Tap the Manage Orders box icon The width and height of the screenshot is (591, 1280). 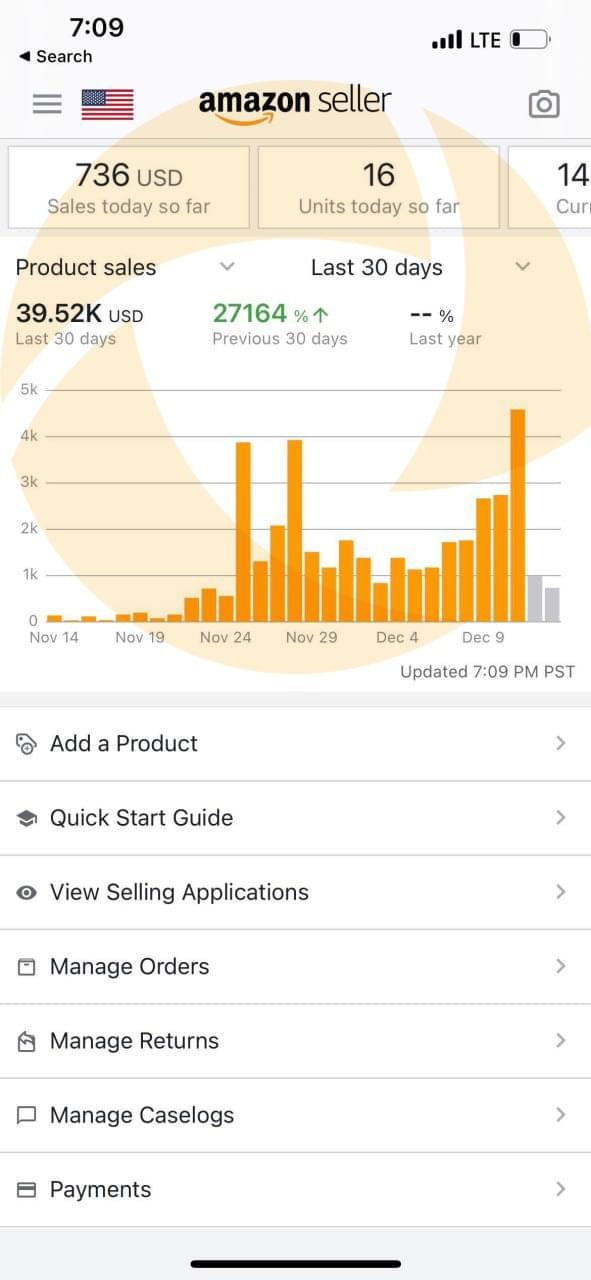click(27, 966)
